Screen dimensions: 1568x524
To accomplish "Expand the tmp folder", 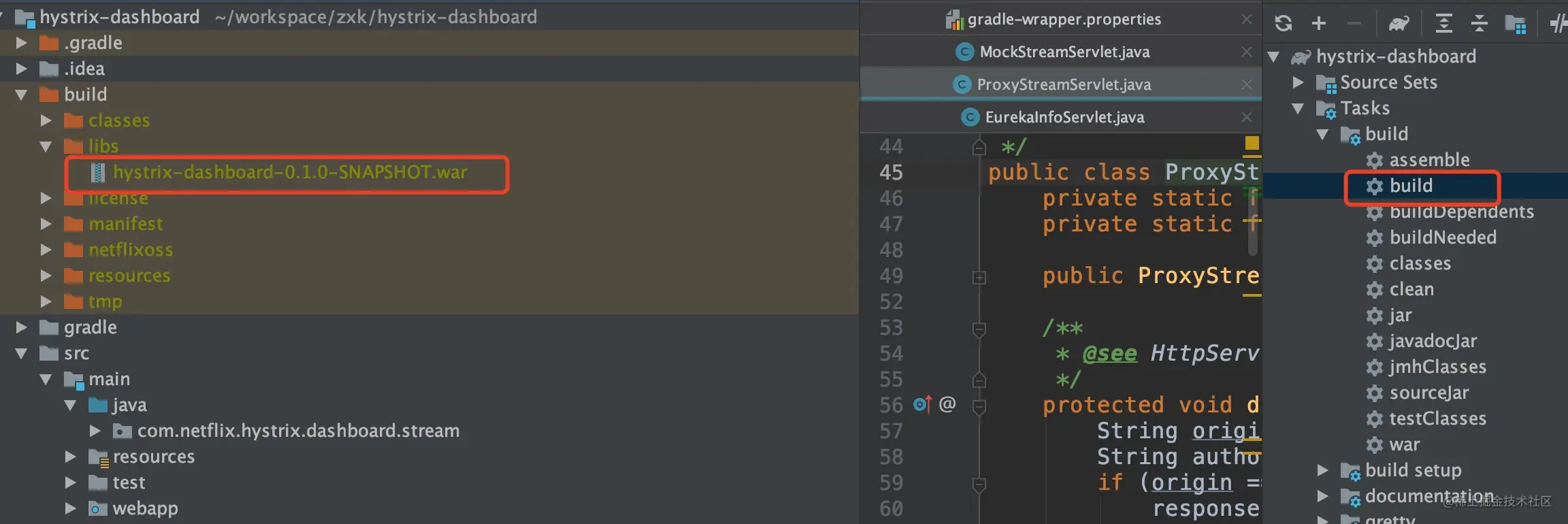I will pos(46,301).
